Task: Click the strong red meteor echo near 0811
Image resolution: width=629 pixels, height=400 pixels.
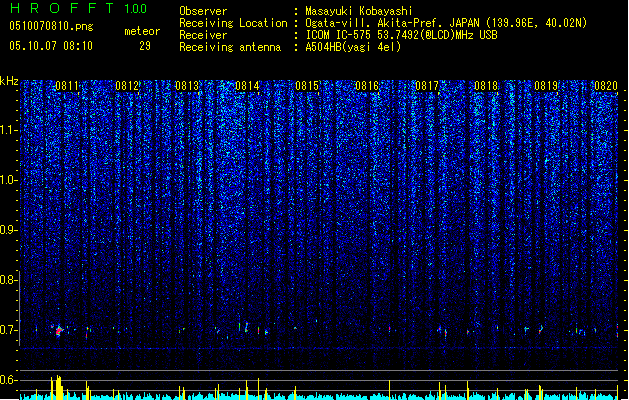Action: (59, 331)
